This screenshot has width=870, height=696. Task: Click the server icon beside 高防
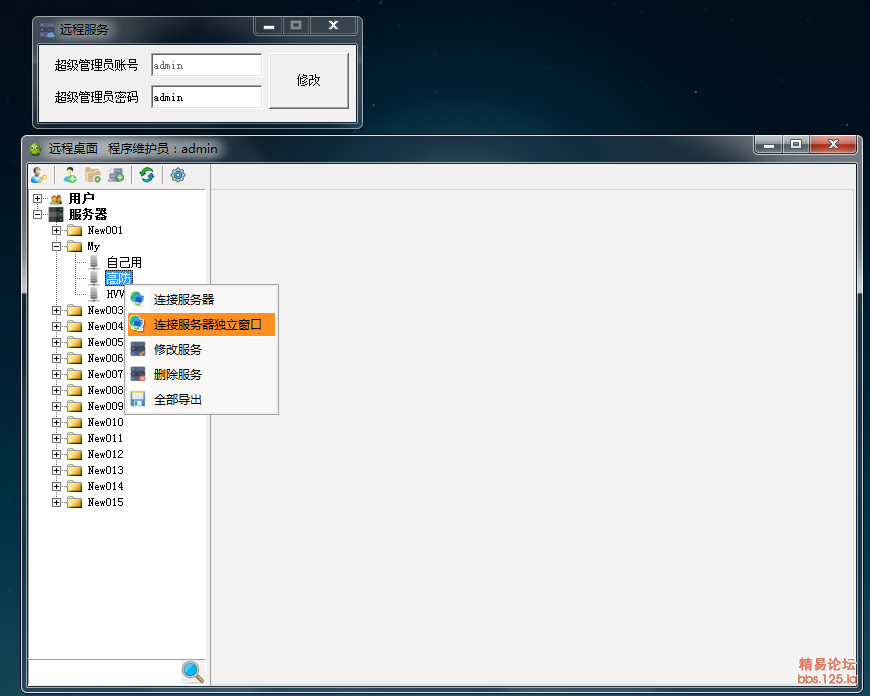pyautogui.click(x=94, y=278)
